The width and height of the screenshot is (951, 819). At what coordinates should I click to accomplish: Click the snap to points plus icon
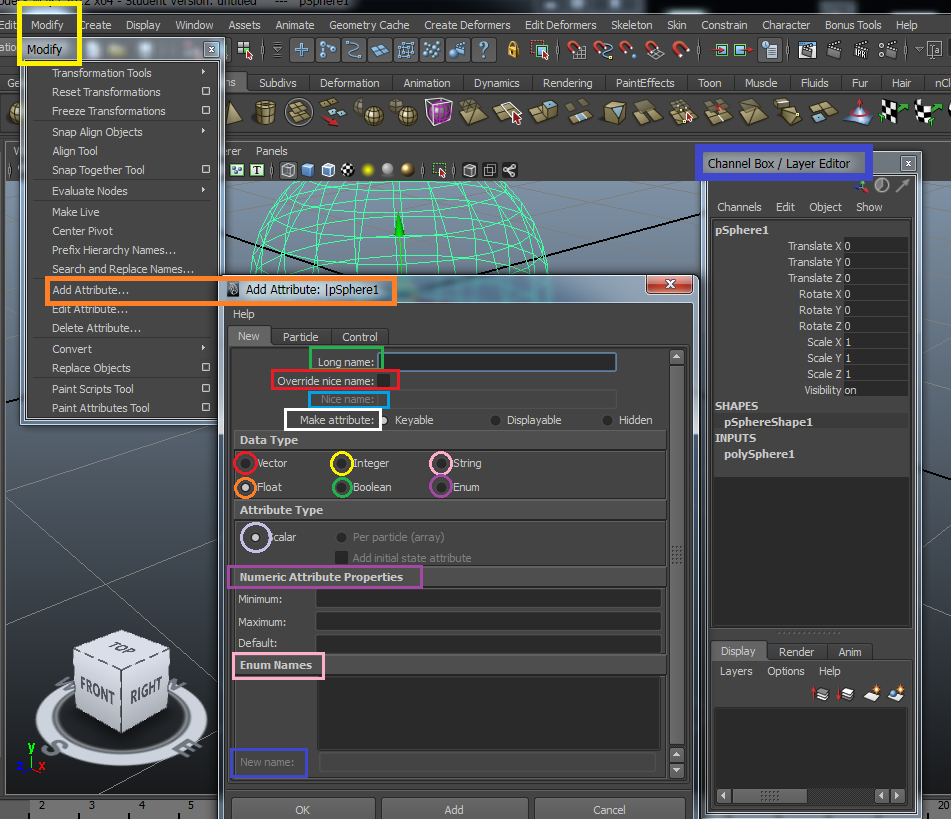(x=301, y=49)
